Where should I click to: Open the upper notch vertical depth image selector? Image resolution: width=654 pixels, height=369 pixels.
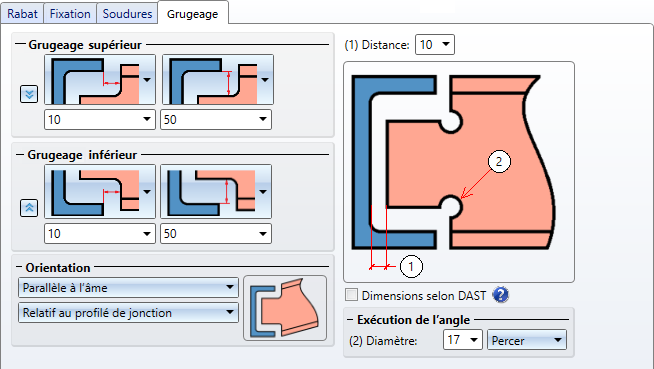point(218,80)
